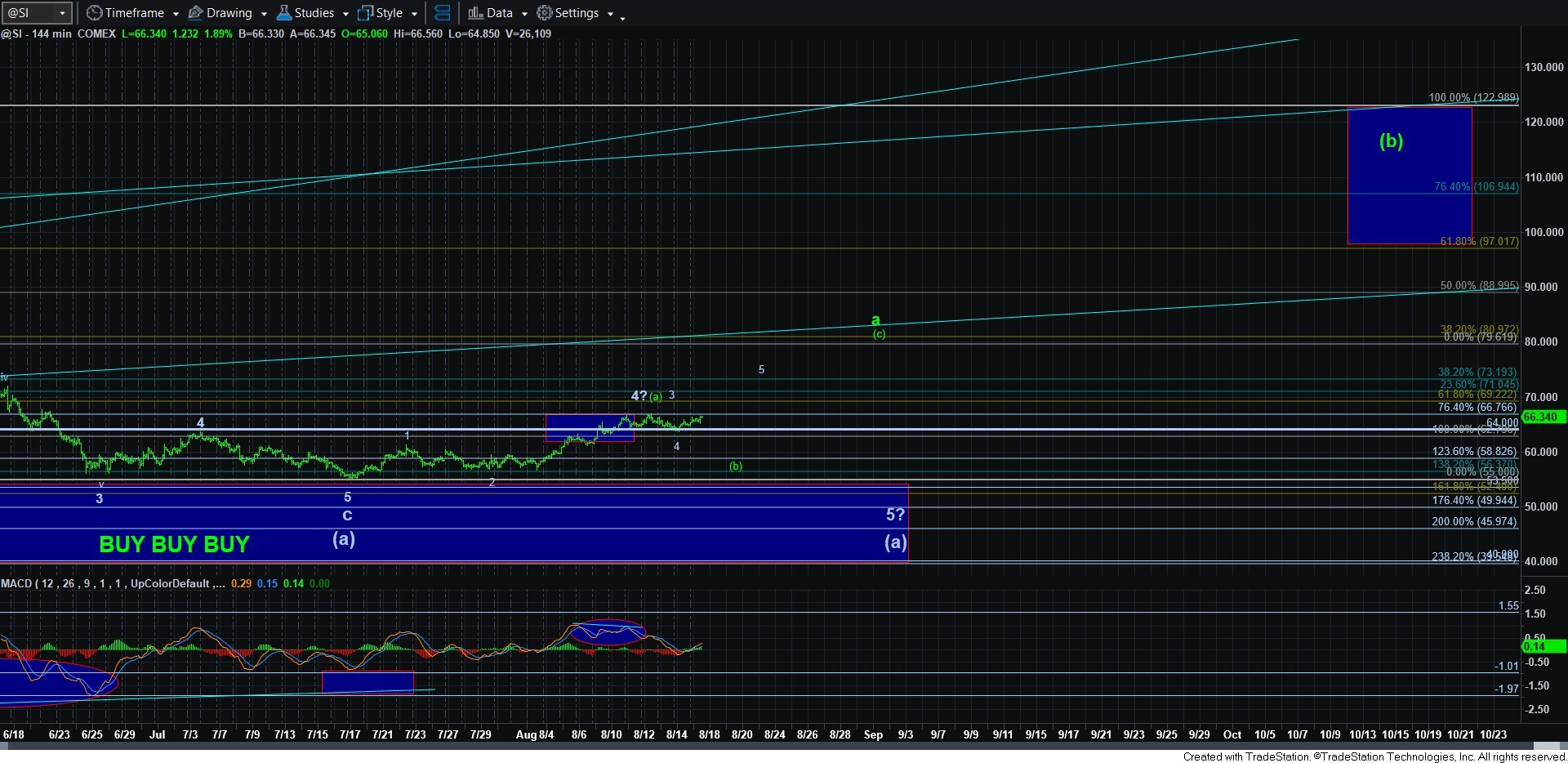This screenshot has width=1568, height=763.
Task: Expand the Style dropdown arrow
Action: click(x=415, y=14)
